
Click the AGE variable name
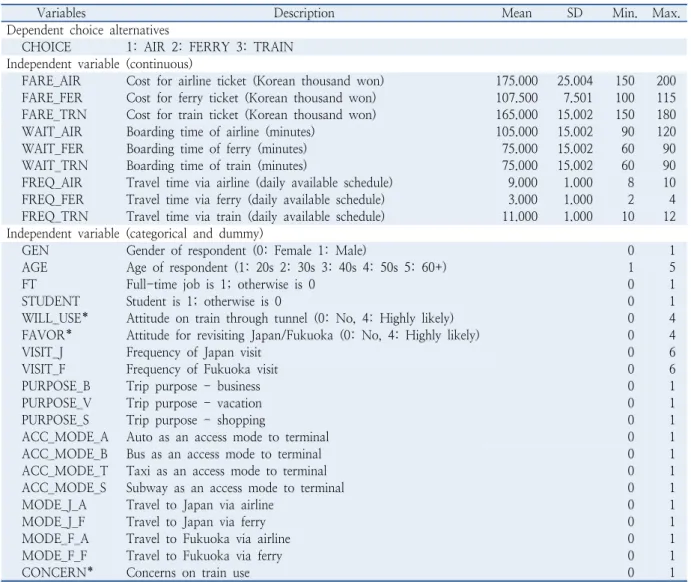coord(34,267)
